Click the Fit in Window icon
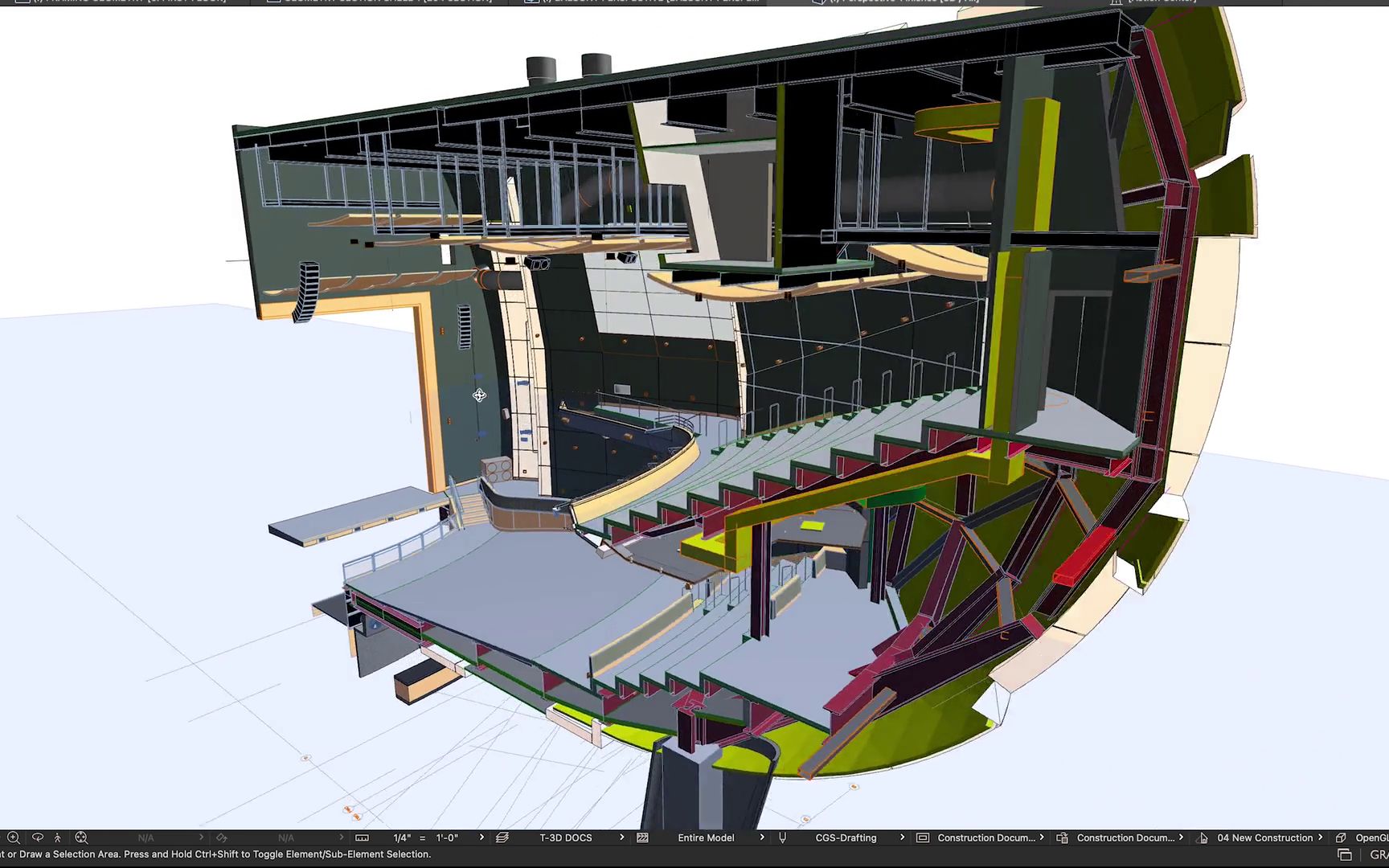This screenshot has width=1389, height=868. 81,837
